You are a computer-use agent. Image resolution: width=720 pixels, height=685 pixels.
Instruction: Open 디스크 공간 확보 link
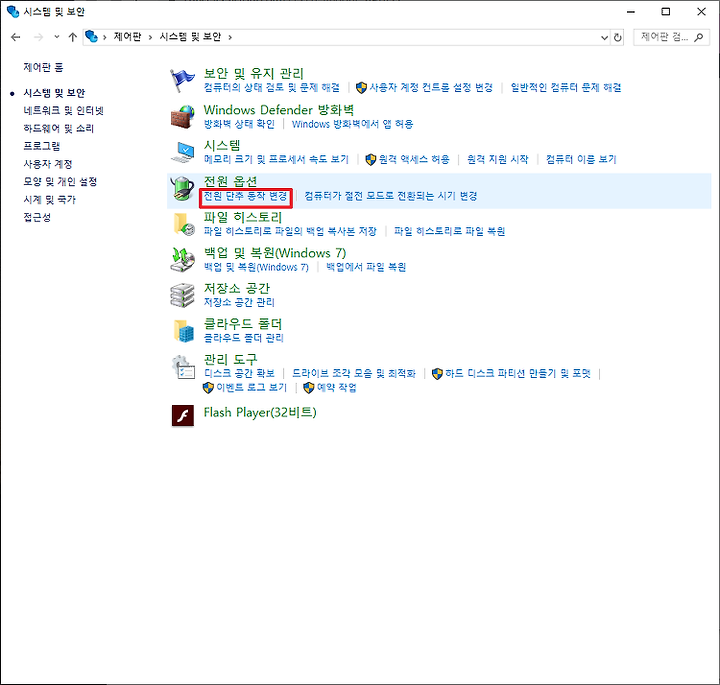tap(239, 373)
